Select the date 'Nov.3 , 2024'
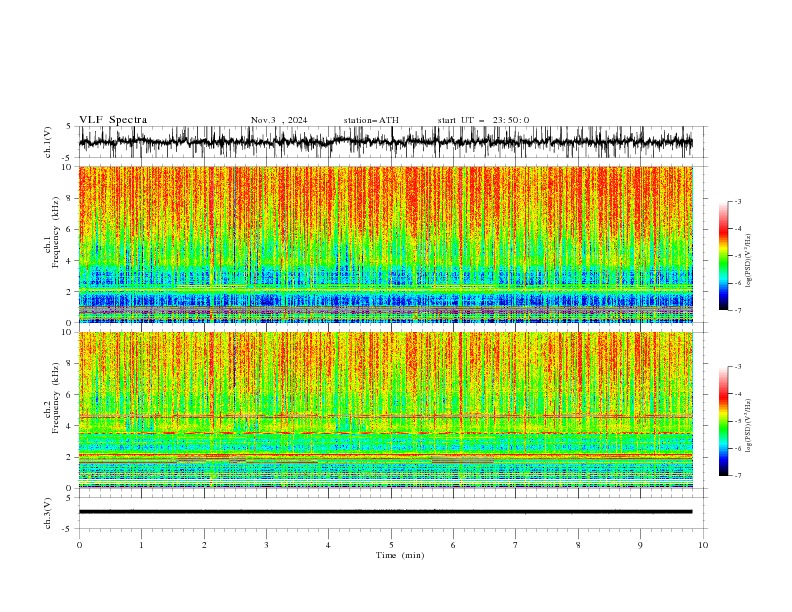792x612 pixels. point(279,120)
